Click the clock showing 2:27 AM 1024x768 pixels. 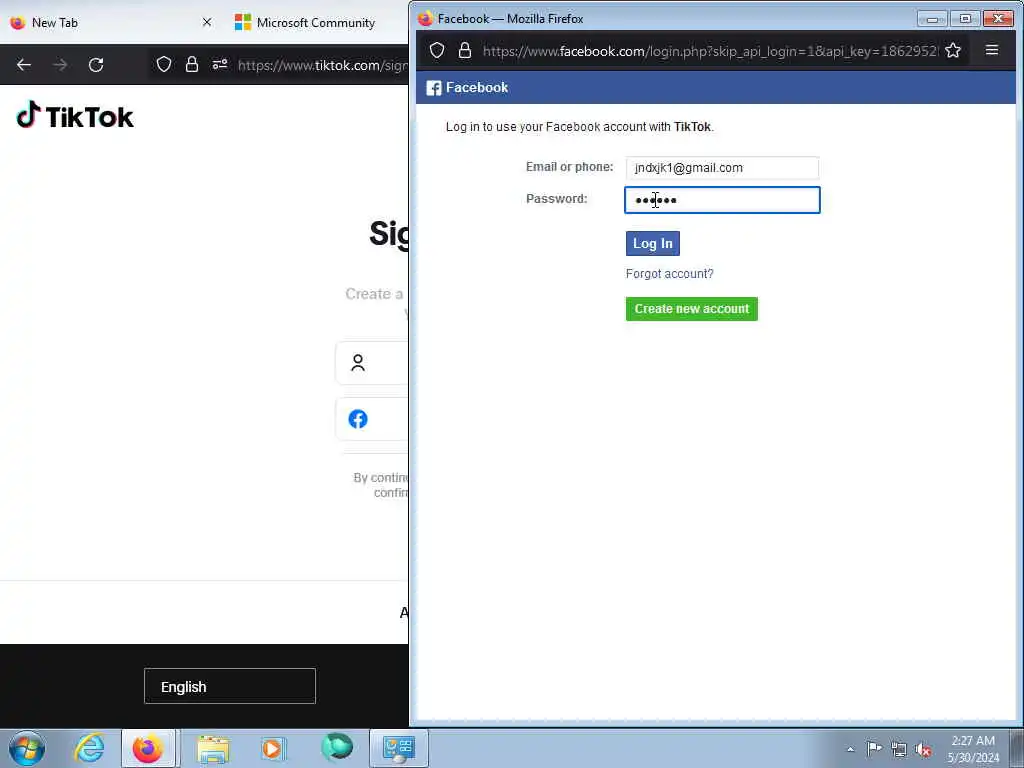click(973, 741)
